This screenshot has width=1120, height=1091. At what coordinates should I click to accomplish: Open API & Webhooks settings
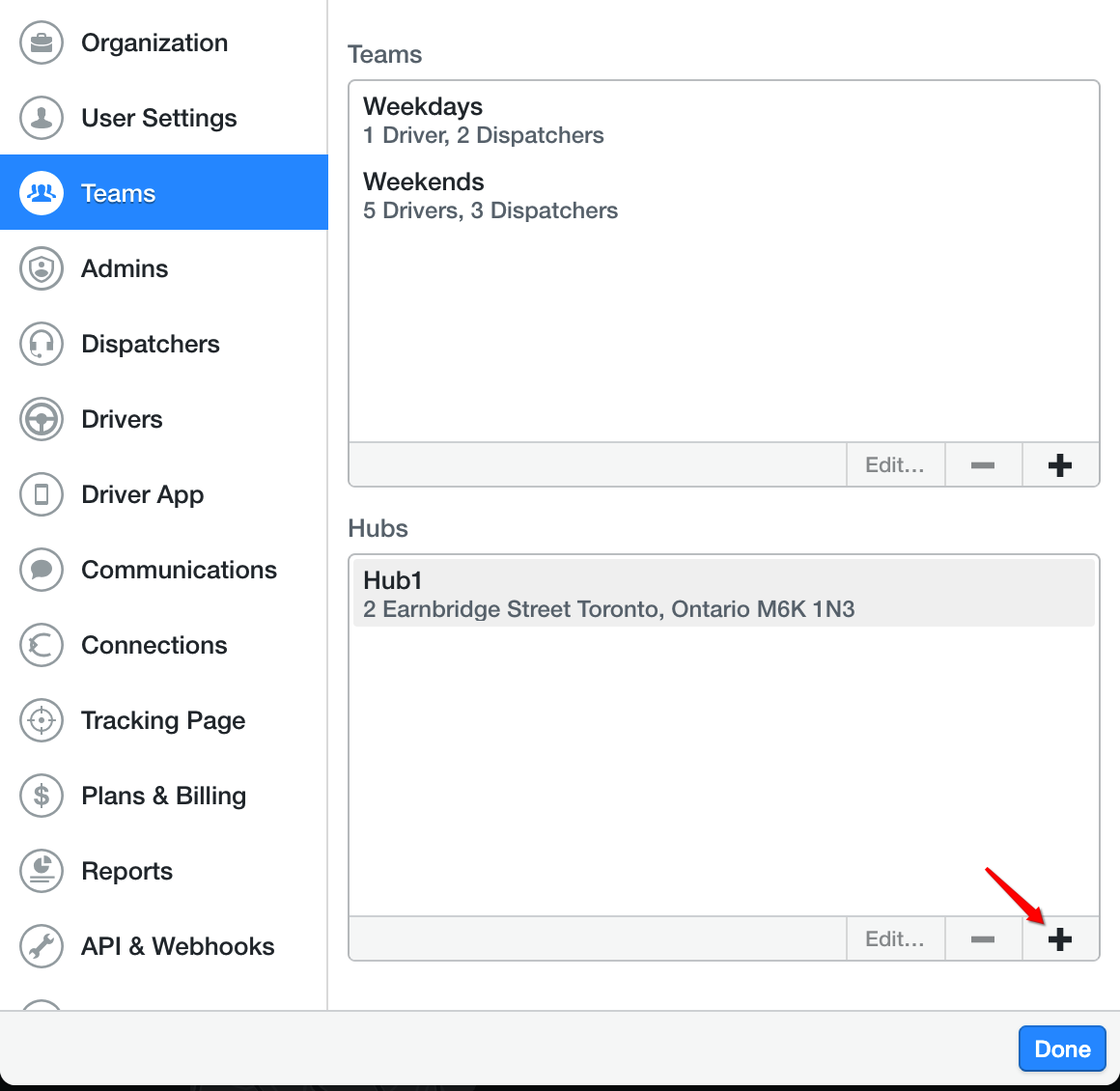(x=163, y=947)
